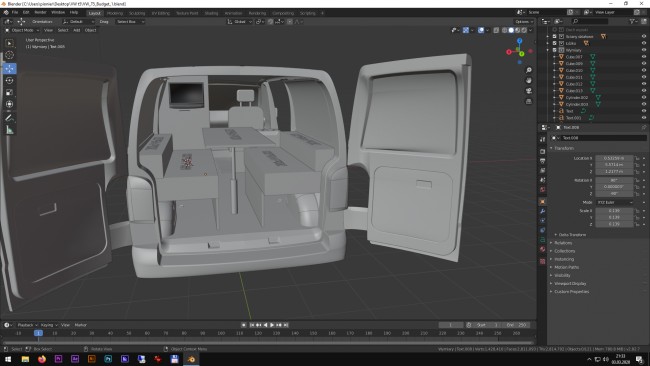Open the timeline Playback menu

click(27, 325)
